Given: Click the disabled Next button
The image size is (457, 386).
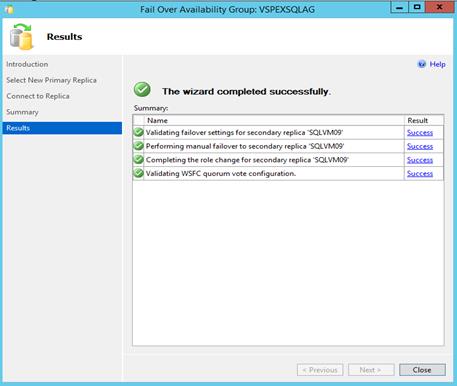Looking at the screenshot, I should tap(371, 370).
